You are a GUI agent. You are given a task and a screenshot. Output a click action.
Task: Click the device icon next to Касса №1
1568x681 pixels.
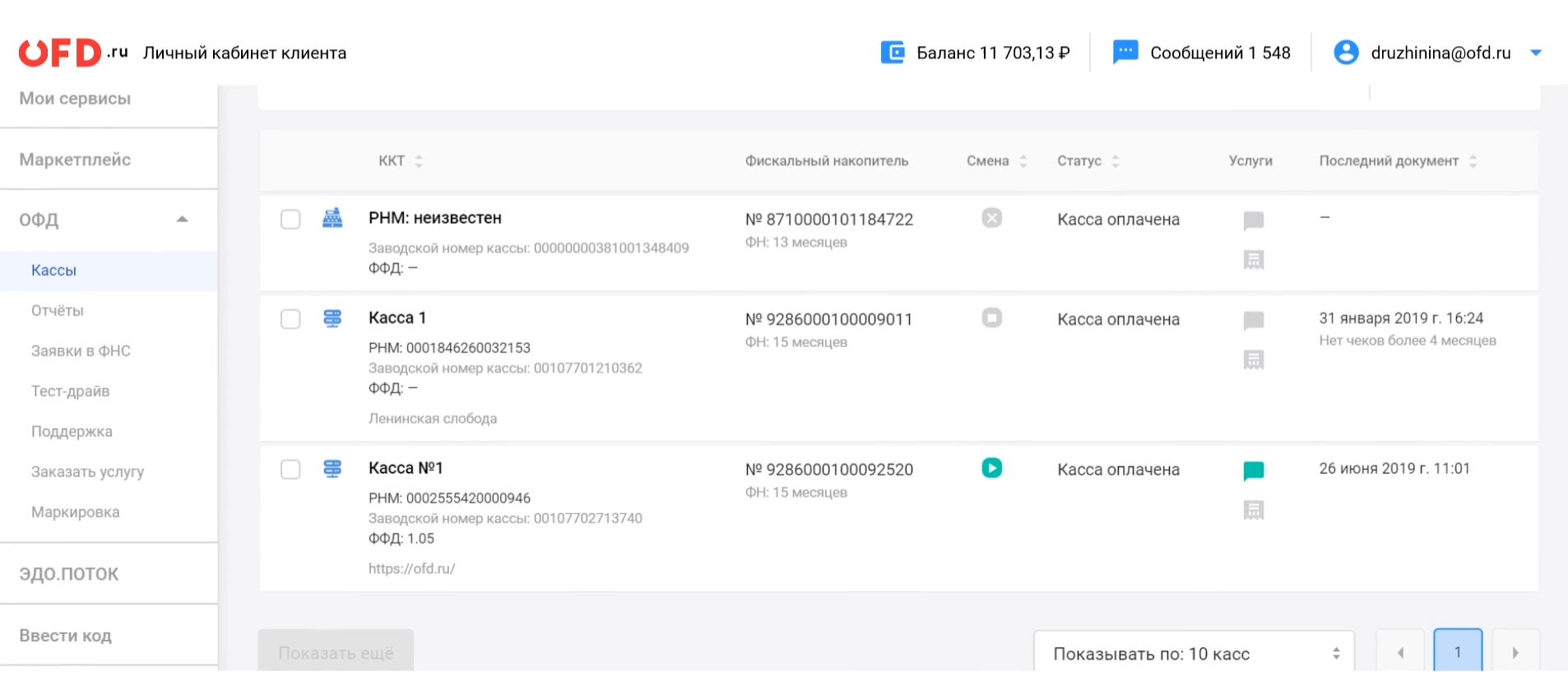click(332, 469)
